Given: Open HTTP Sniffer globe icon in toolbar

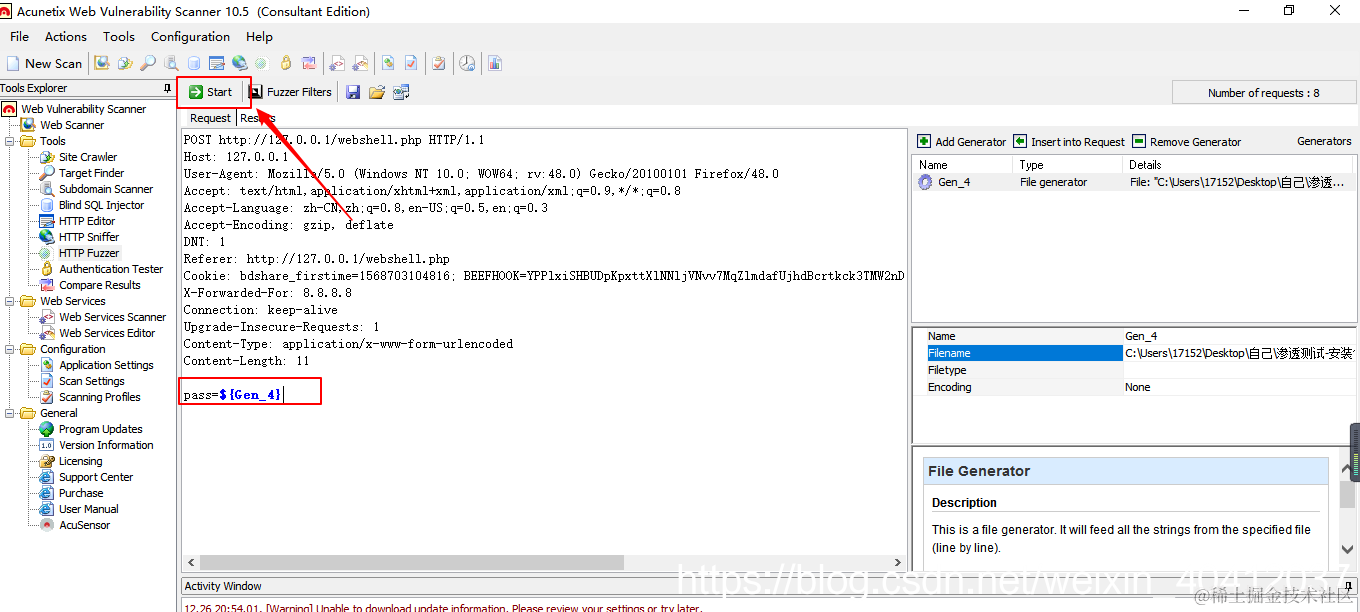Looking at the screenshot, I should (x=240, y=63).
